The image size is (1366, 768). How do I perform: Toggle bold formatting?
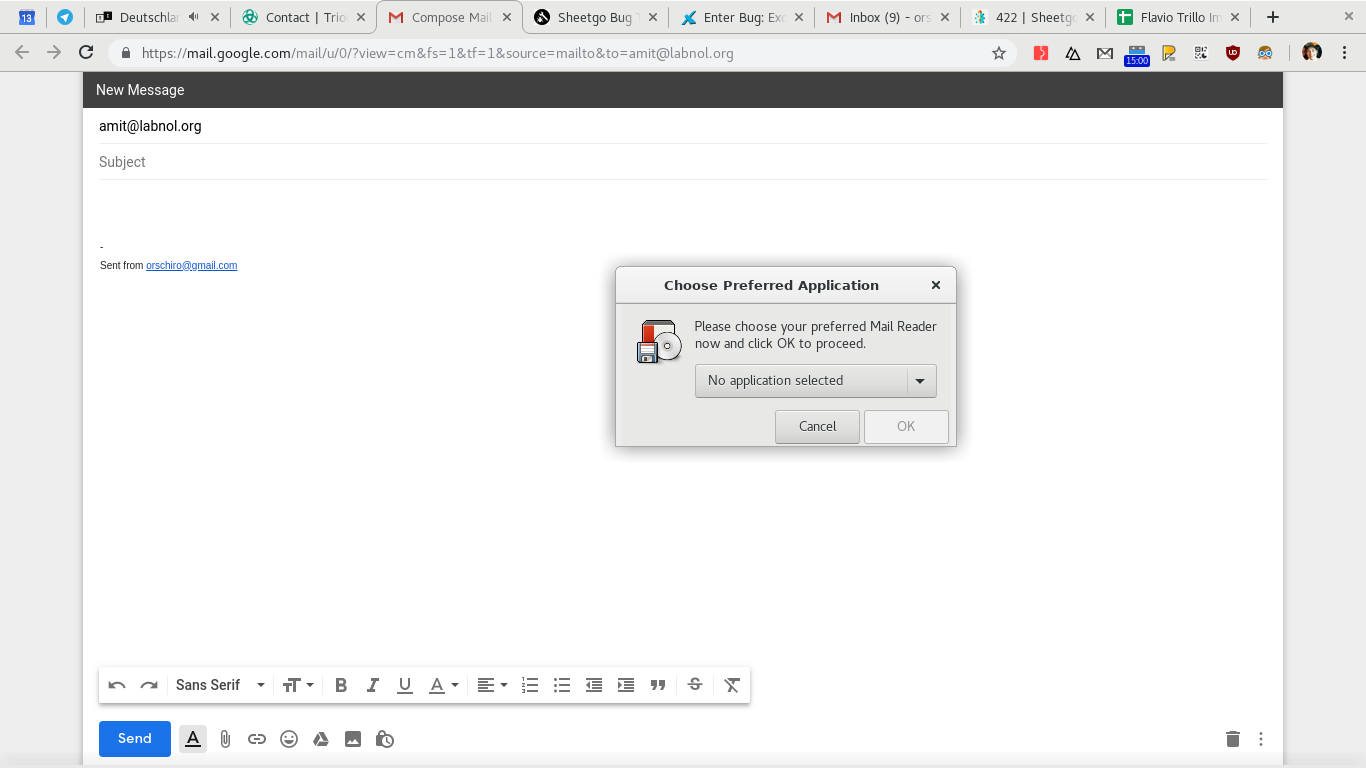(x=341, y=685)
